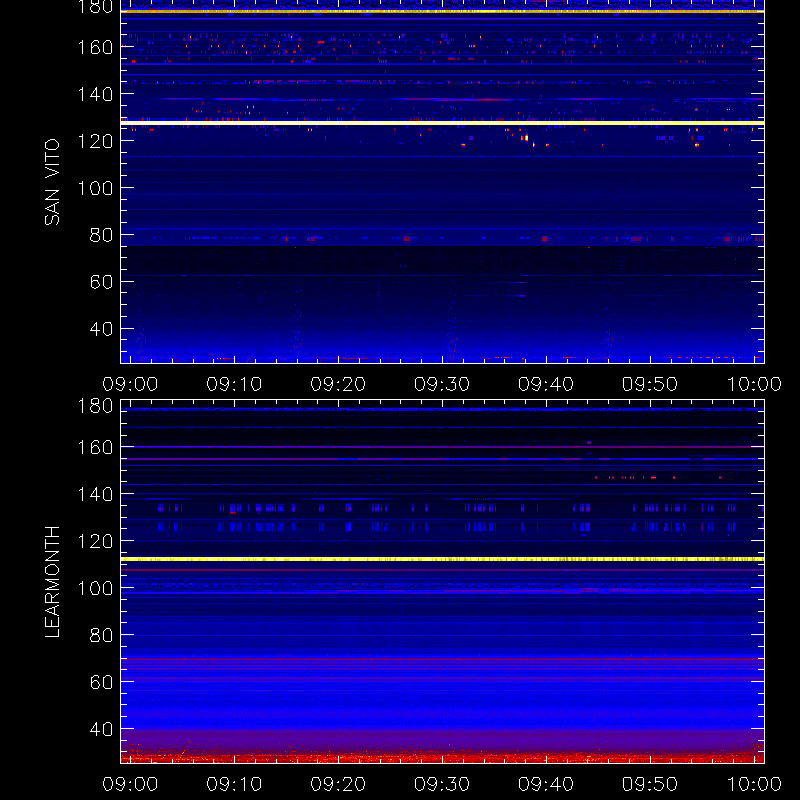
Task: Choose the 120 frequency label on Learmonth axis
Action: 95,541
